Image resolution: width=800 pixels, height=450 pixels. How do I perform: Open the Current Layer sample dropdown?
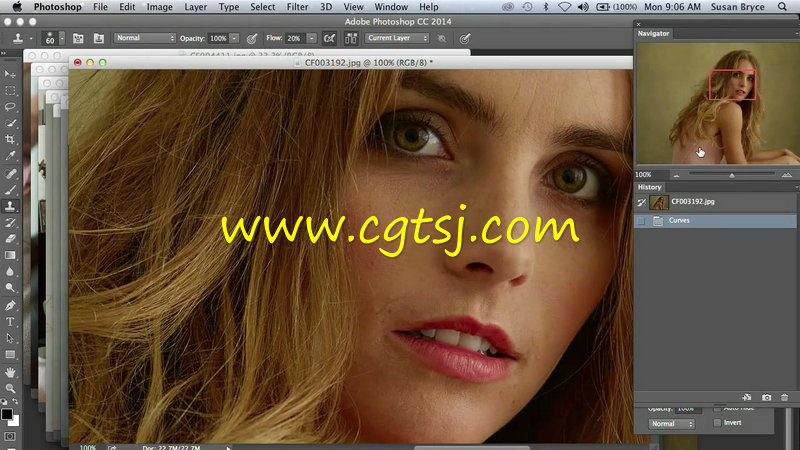point(397,38)
